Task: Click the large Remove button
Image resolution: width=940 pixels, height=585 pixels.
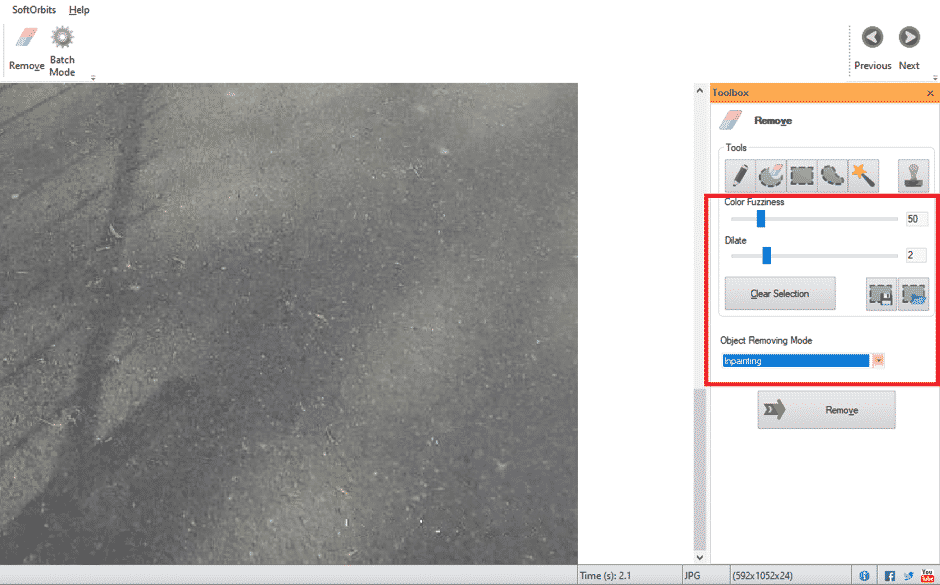Action: coord(826,410)
